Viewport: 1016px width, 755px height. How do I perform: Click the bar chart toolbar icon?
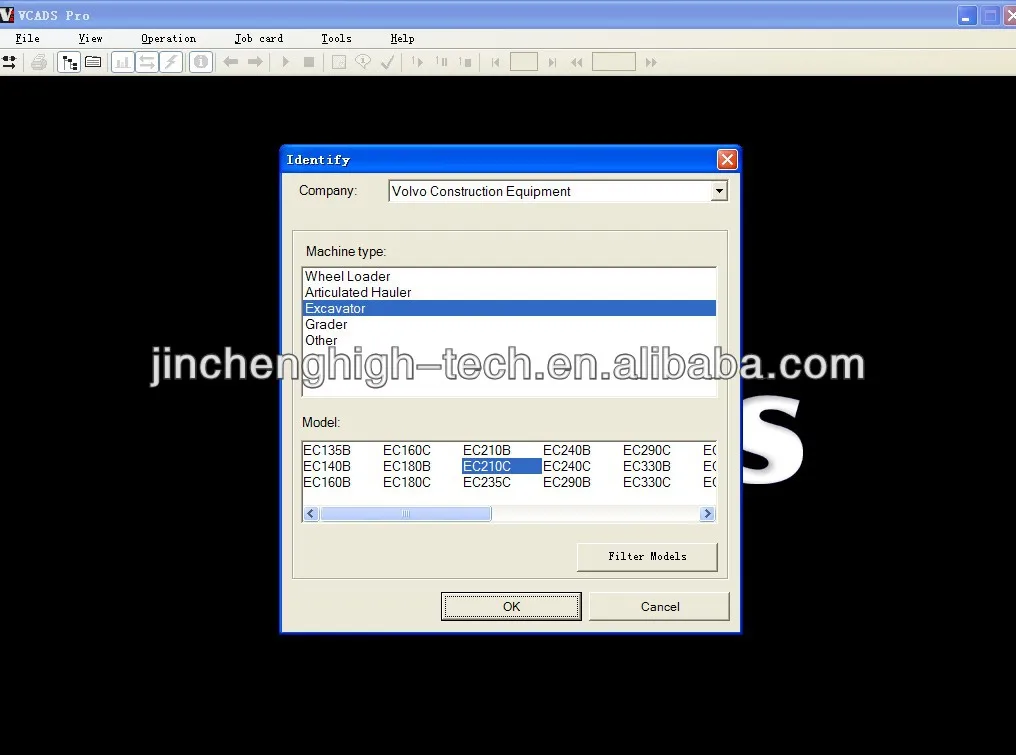pos(122,62)
